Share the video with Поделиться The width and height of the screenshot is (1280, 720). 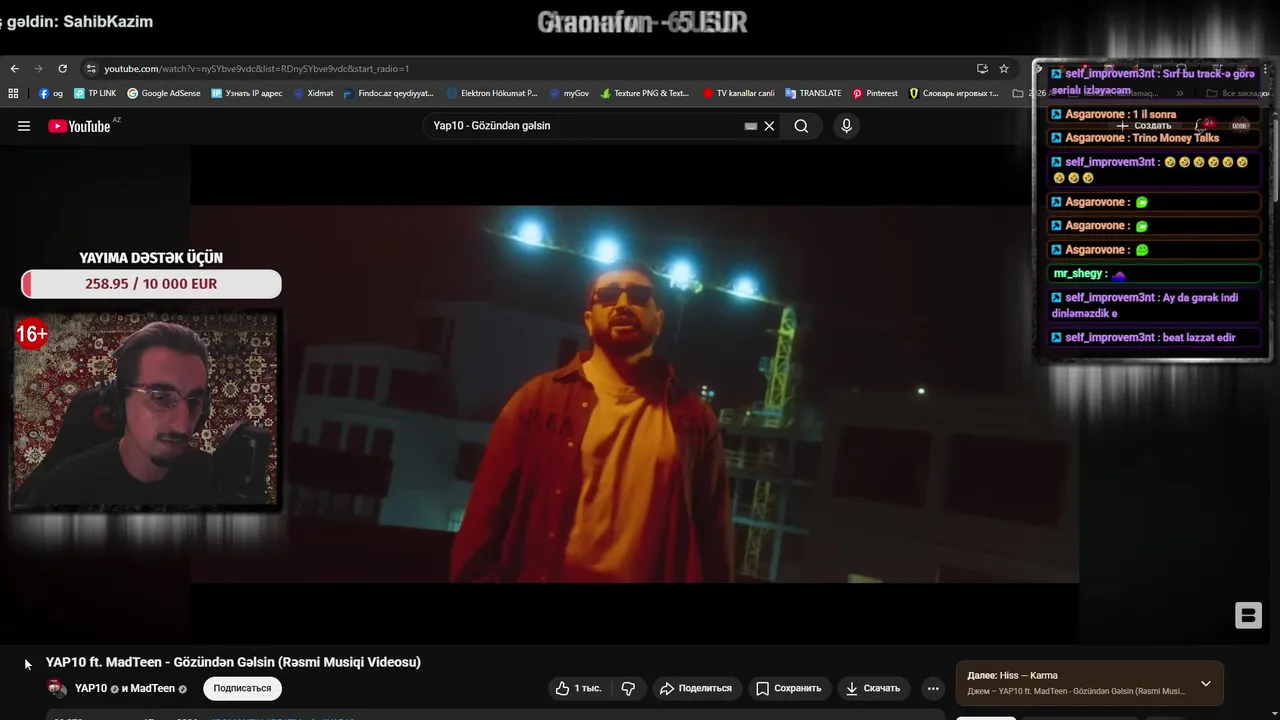[x=695, y=688]
